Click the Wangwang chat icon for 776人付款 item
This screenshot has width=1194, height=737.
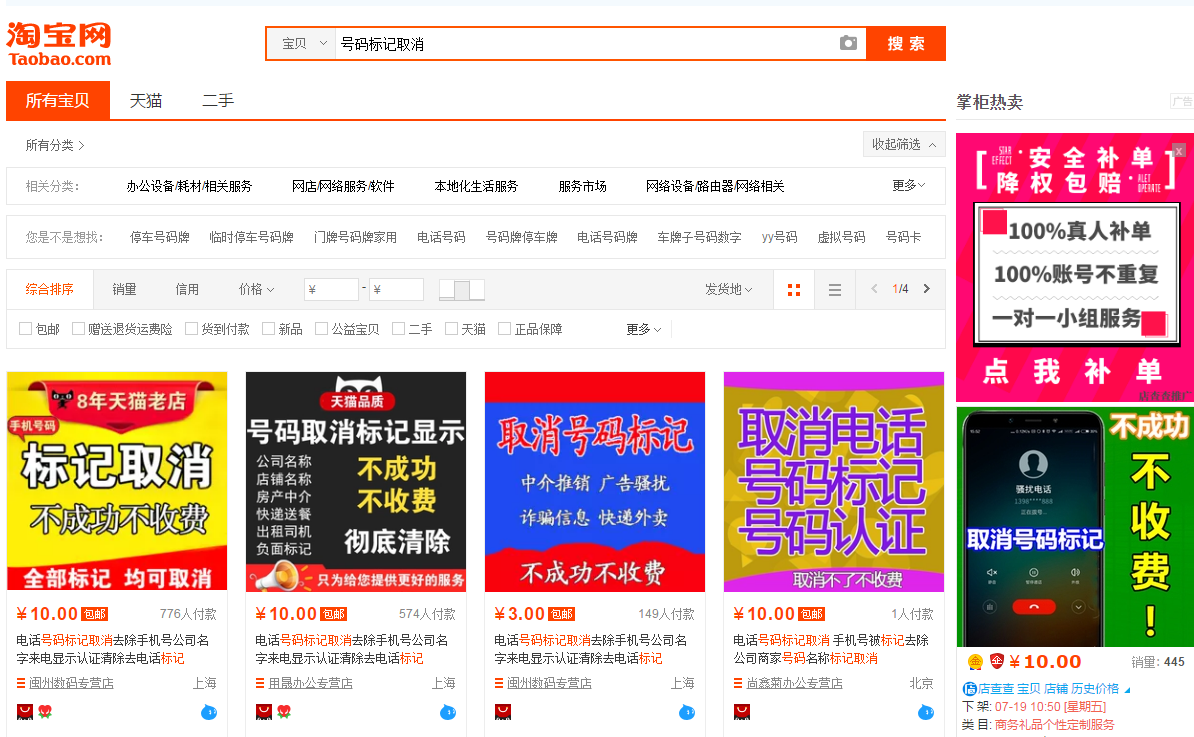click(209, 712)
